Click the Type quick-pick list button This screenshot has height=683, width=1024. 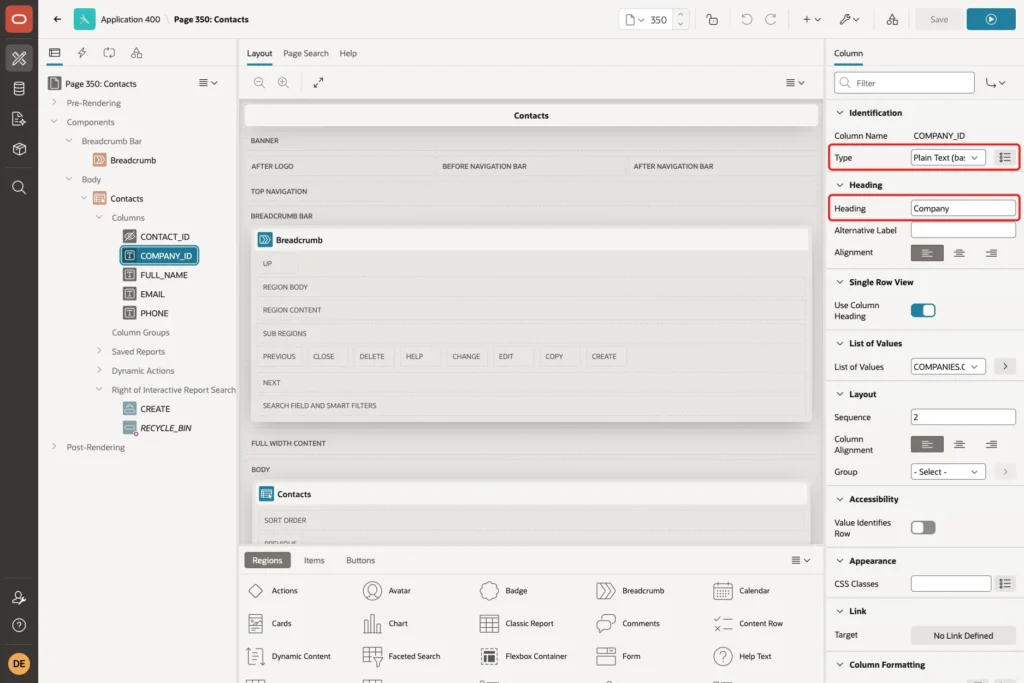pyautogui.click(x=1004, y=157)
